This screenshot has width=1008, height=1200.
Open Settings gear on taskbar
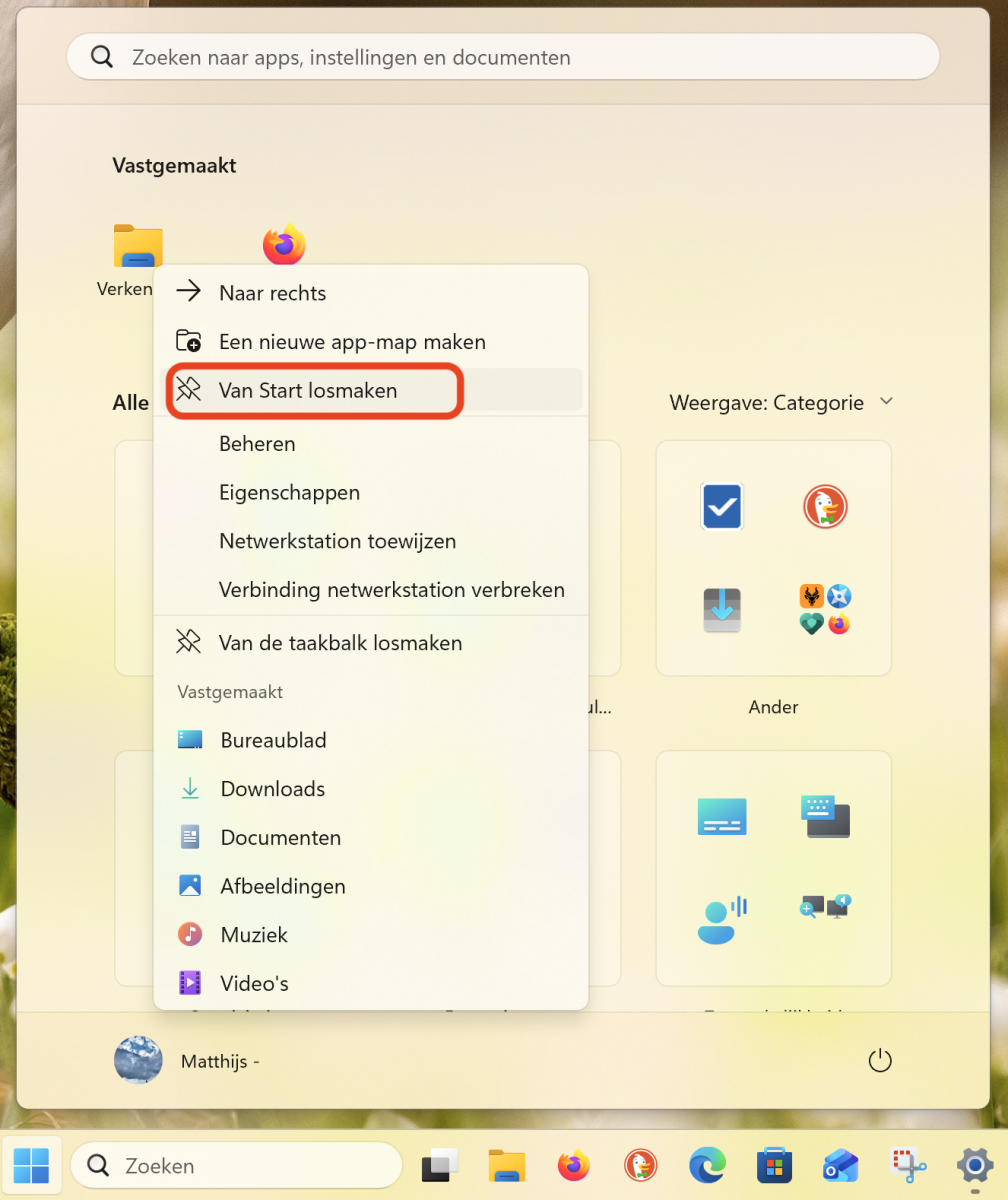(x=975, y=1165)
